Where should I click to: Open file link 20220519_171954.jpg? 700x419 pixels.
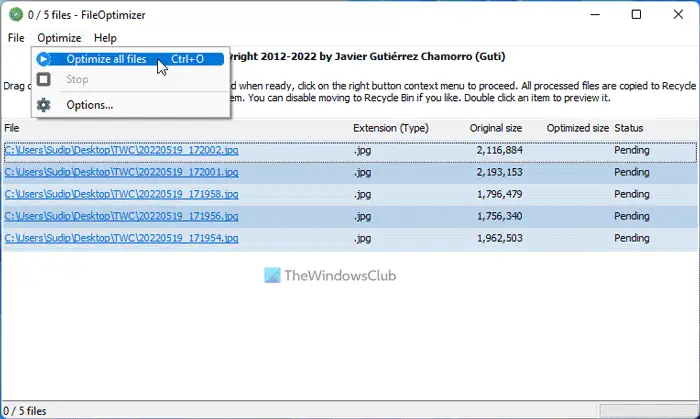click(x=121, y=238)
